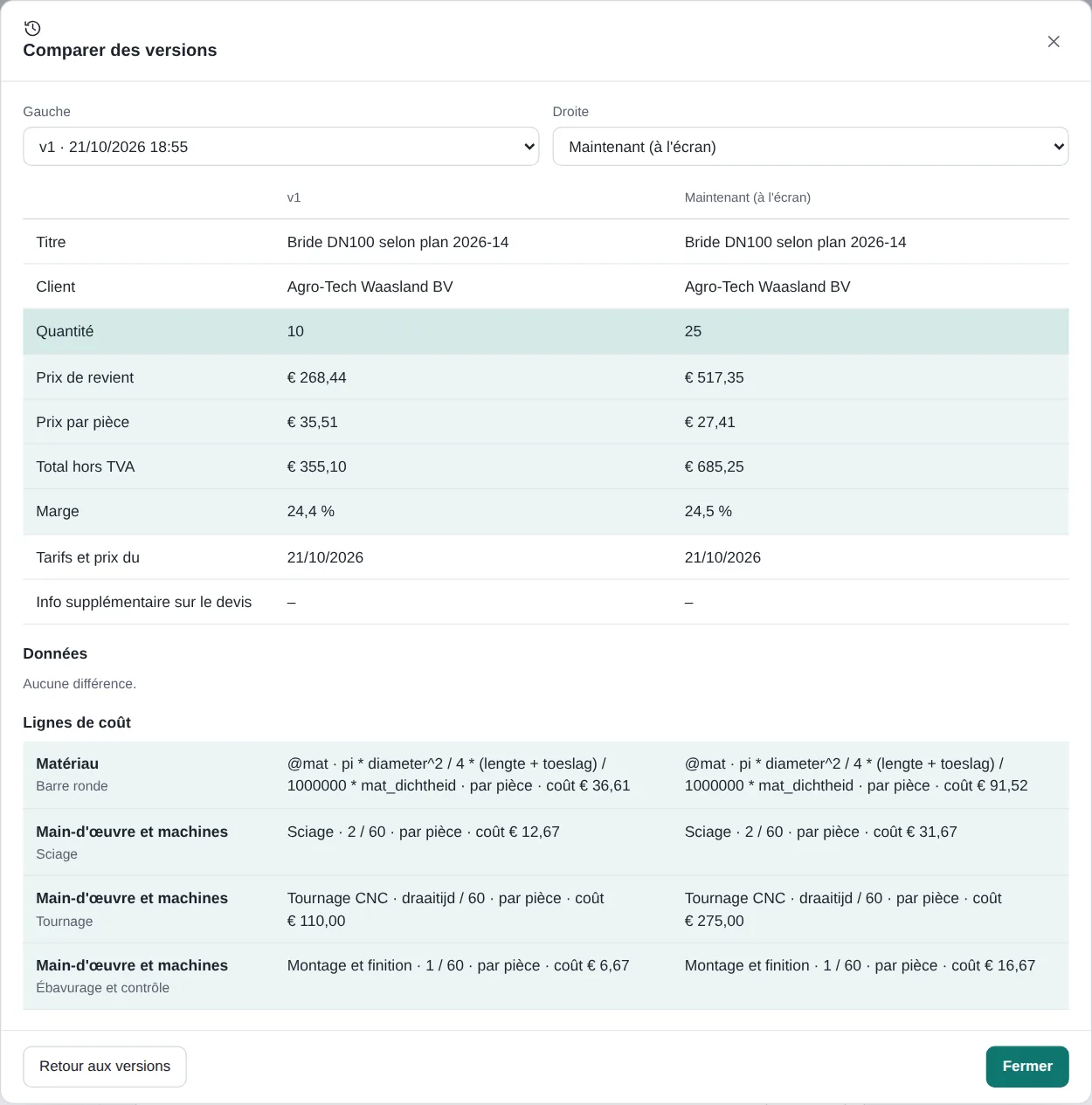Click the Sciage cost line row

point(545,842)
